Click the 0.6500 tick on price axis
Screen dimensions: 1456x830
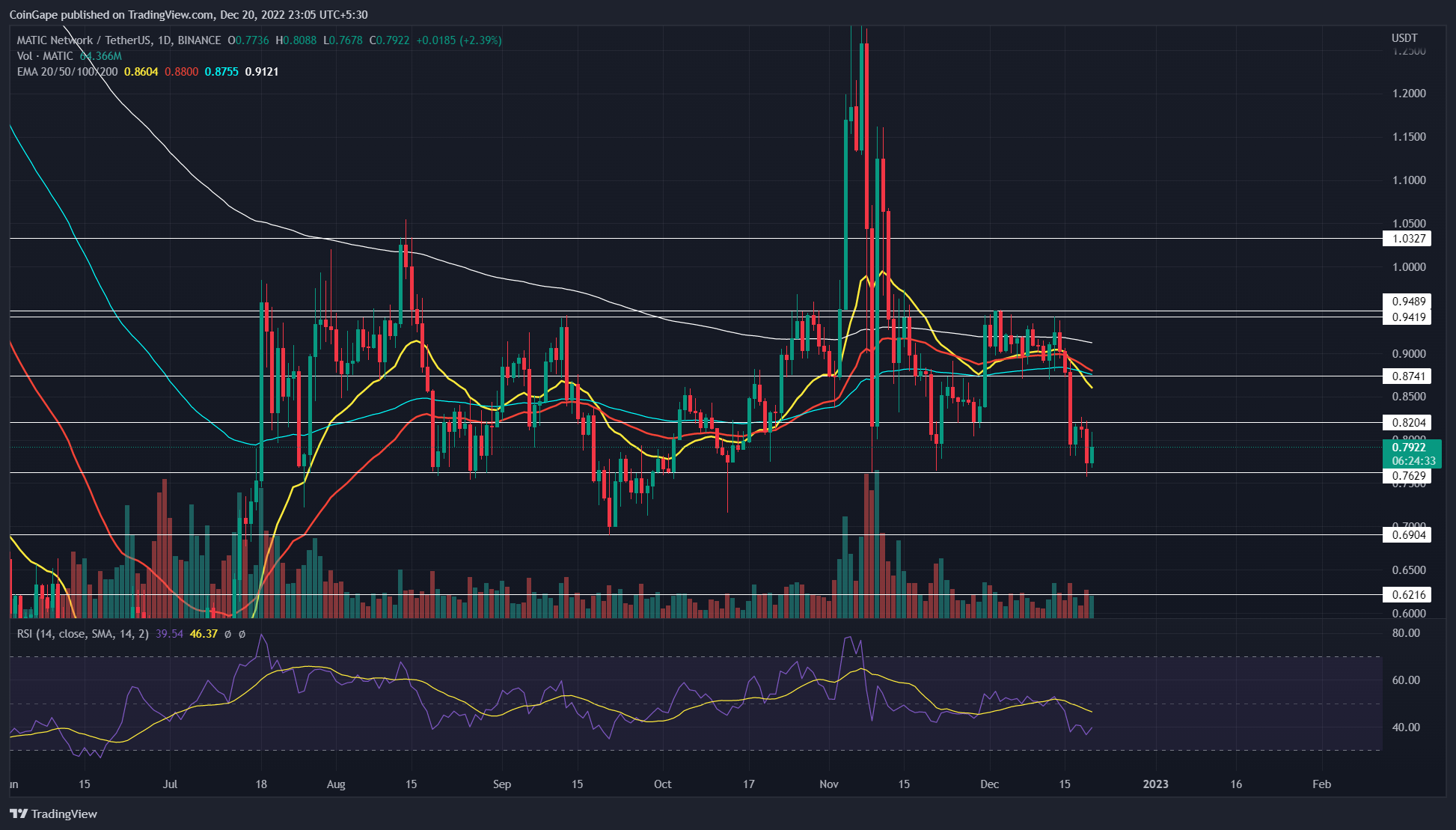click(1409, 570)
